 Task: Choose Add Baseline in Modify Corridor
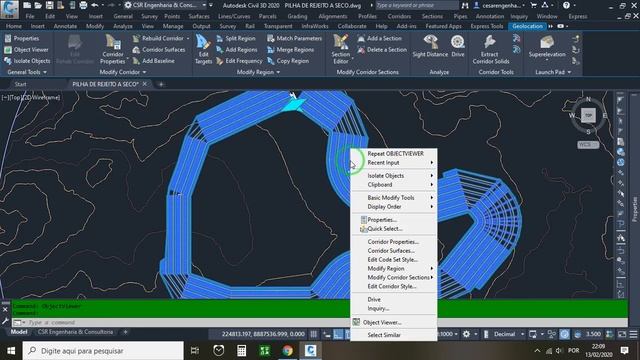tap(153, 61)
